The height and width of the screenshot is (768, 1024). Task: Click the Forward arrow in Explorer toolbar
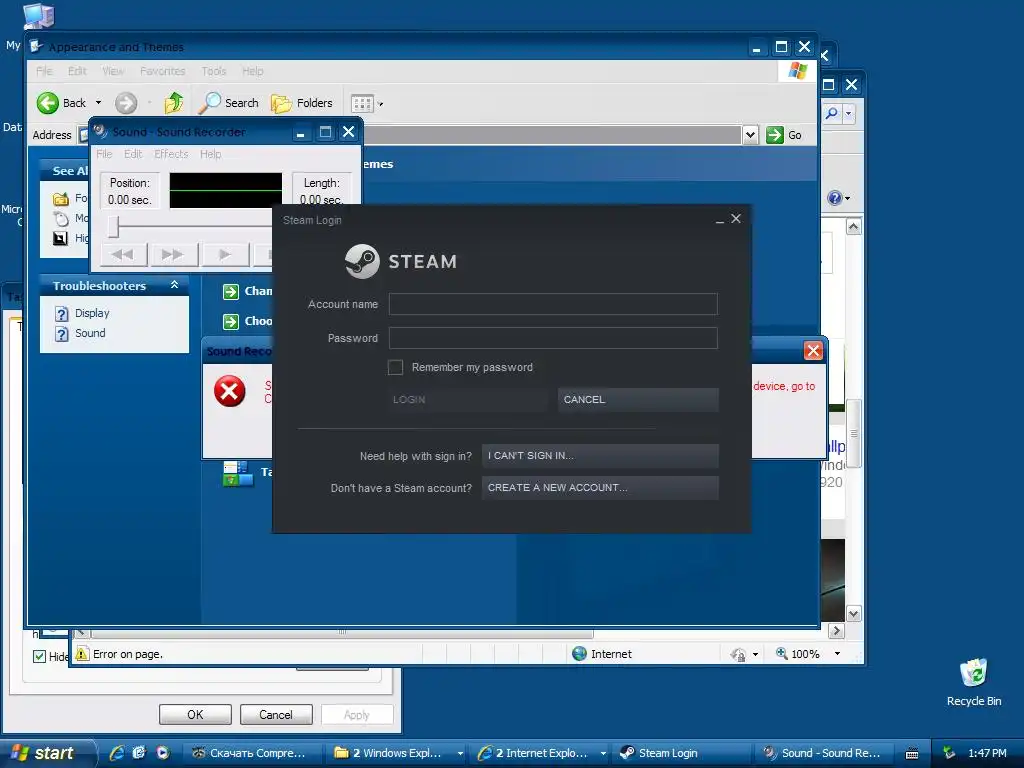point(126,103)
